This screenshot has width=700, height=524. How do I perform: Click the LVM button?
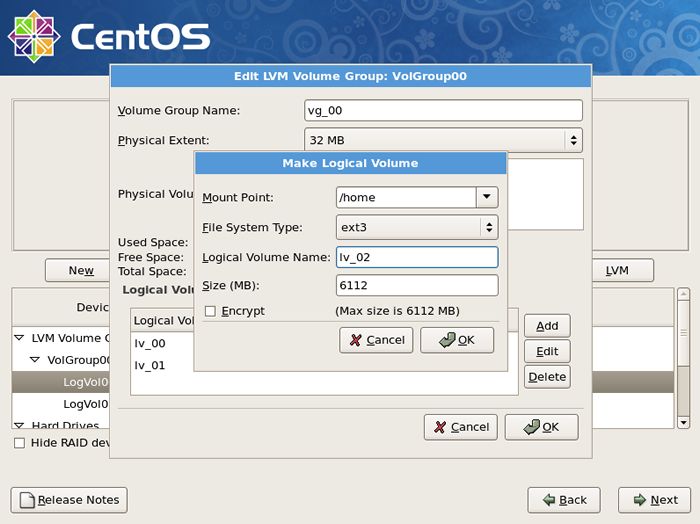[622, 270]
